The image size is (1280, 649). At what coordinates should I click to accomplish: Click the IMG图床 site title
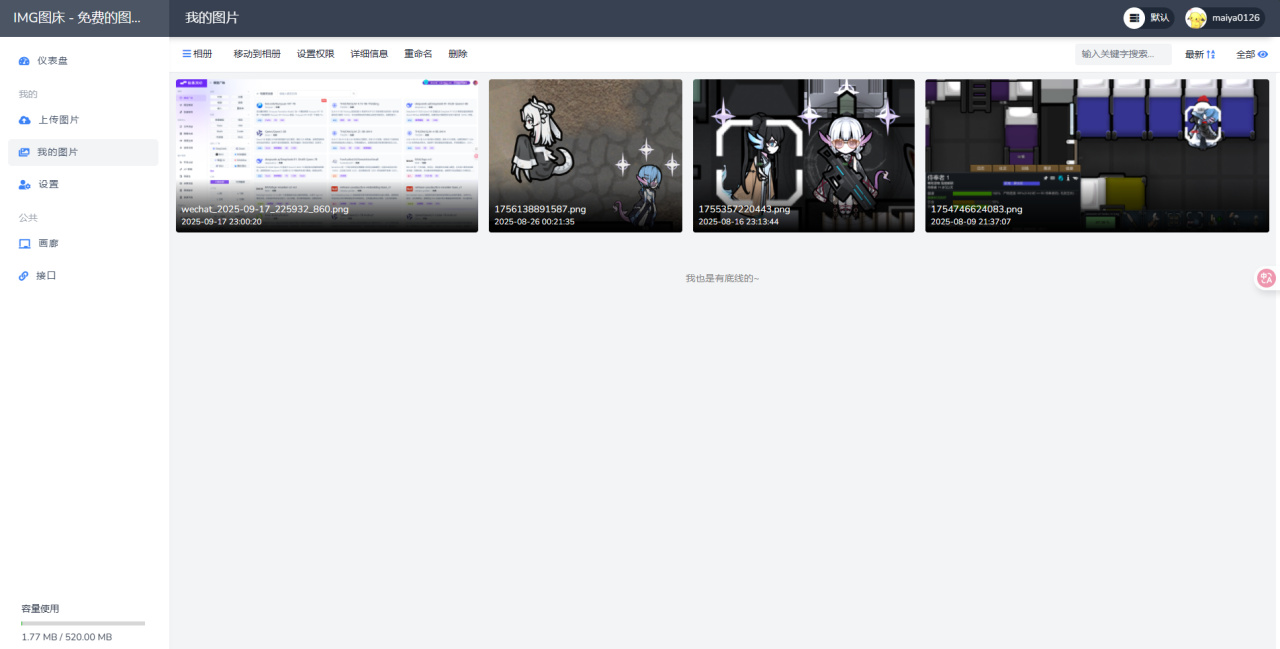(x=77, y=18)
